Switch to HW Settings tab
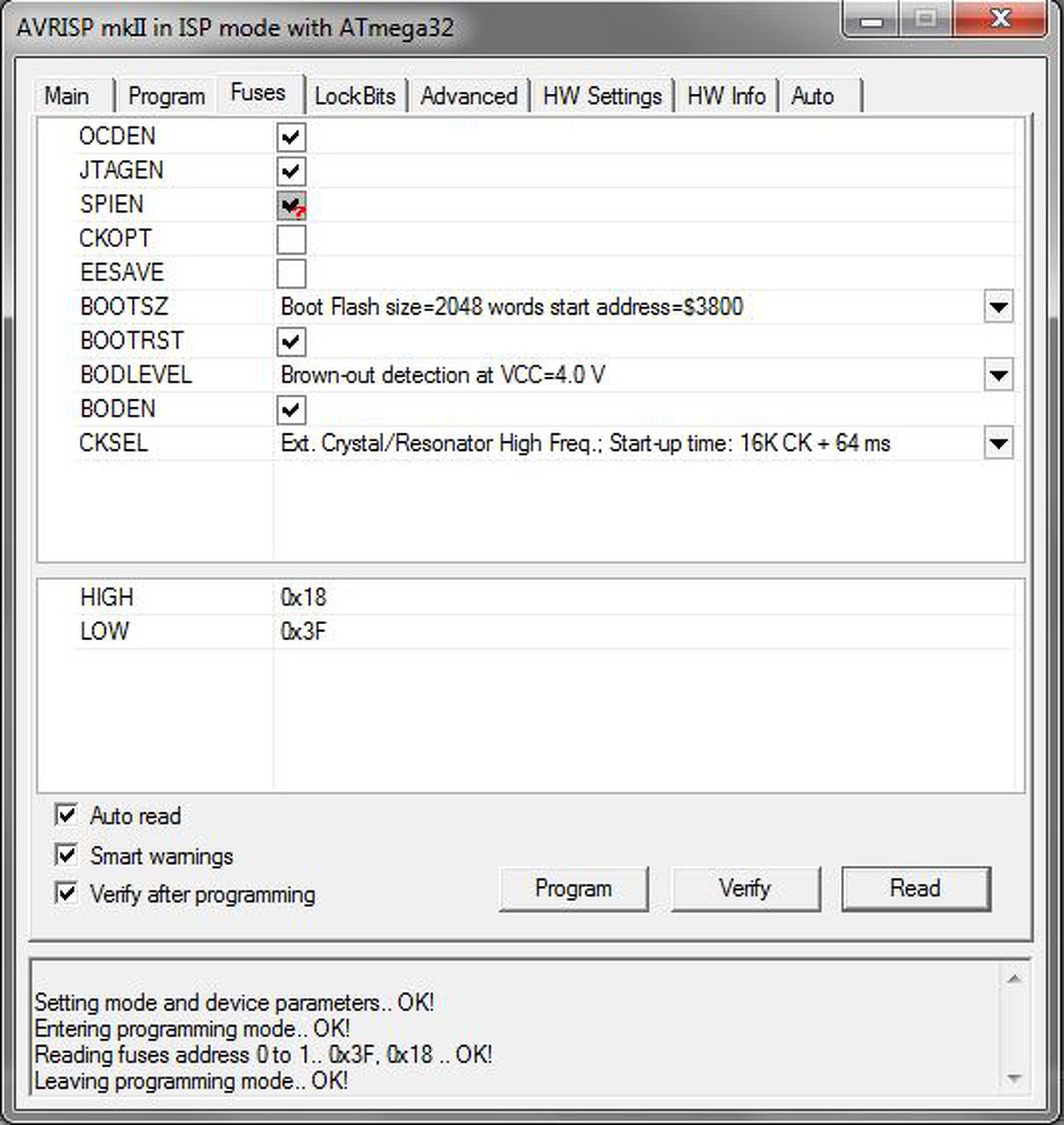The image size is (1064, 1125). point(602,96)
